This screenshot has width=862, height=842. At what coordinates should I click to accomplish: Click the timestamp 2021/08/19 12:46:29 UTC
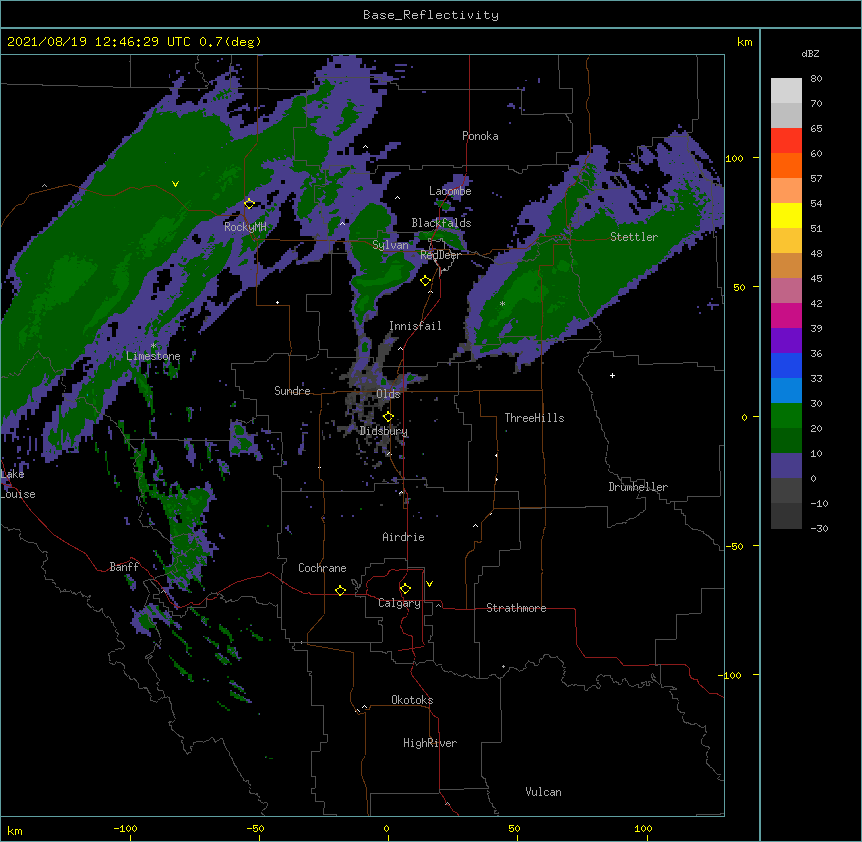click(x=99, y=42)
